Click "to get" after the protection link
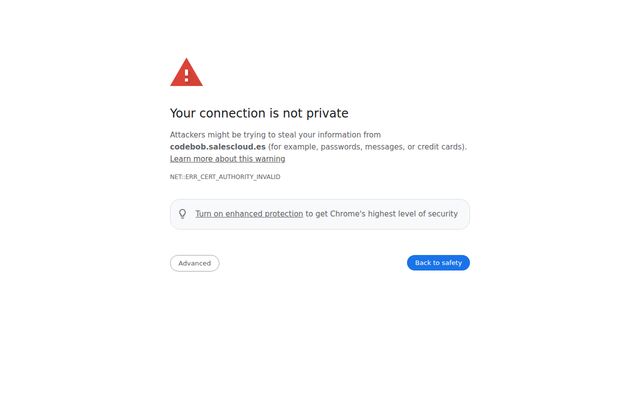Viewport: 640px width, 400px height. pyautogui.click(x=317, y=214)
